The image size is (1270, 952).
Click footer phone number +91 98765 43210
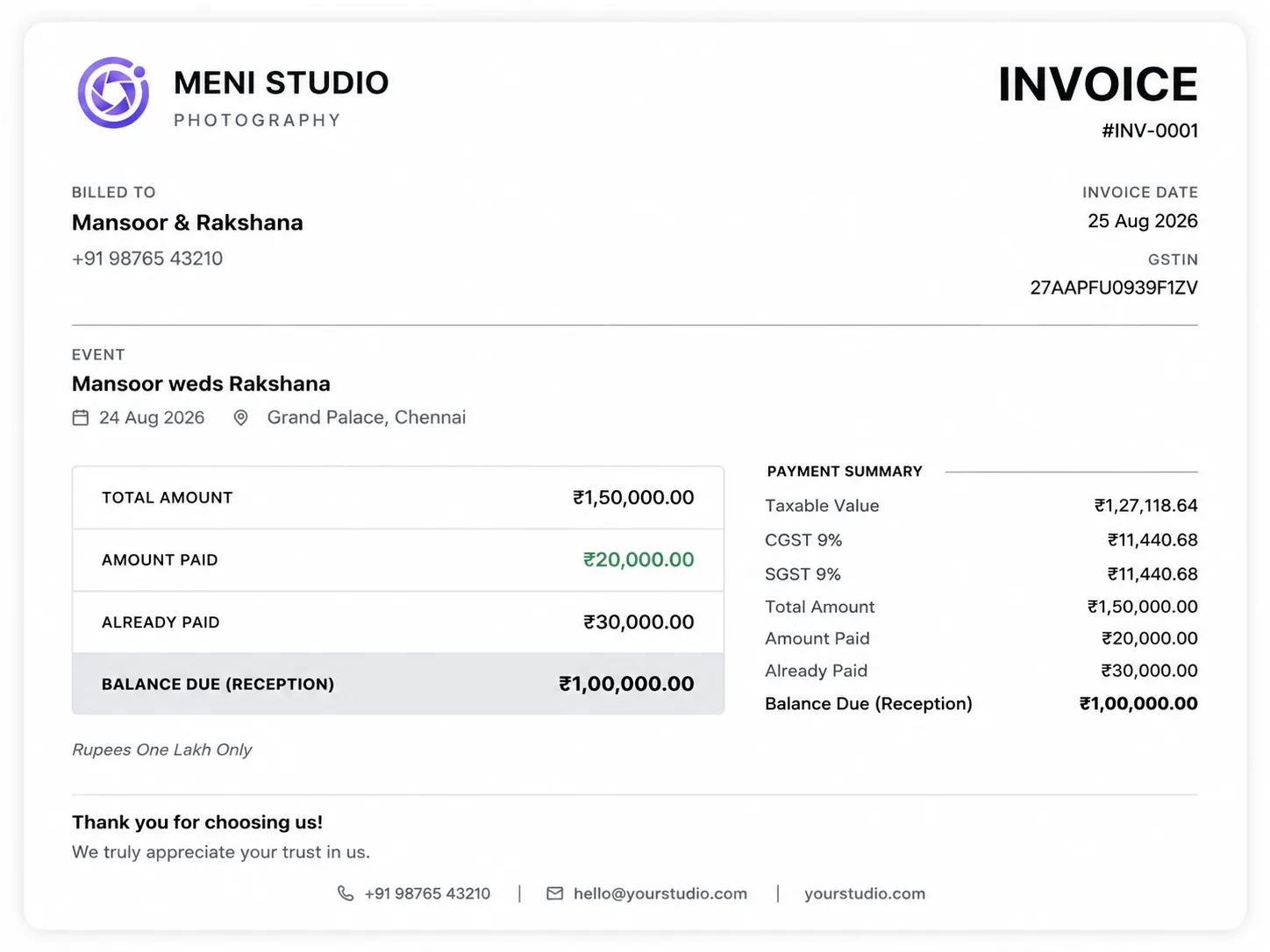click(x=427, y=893)
